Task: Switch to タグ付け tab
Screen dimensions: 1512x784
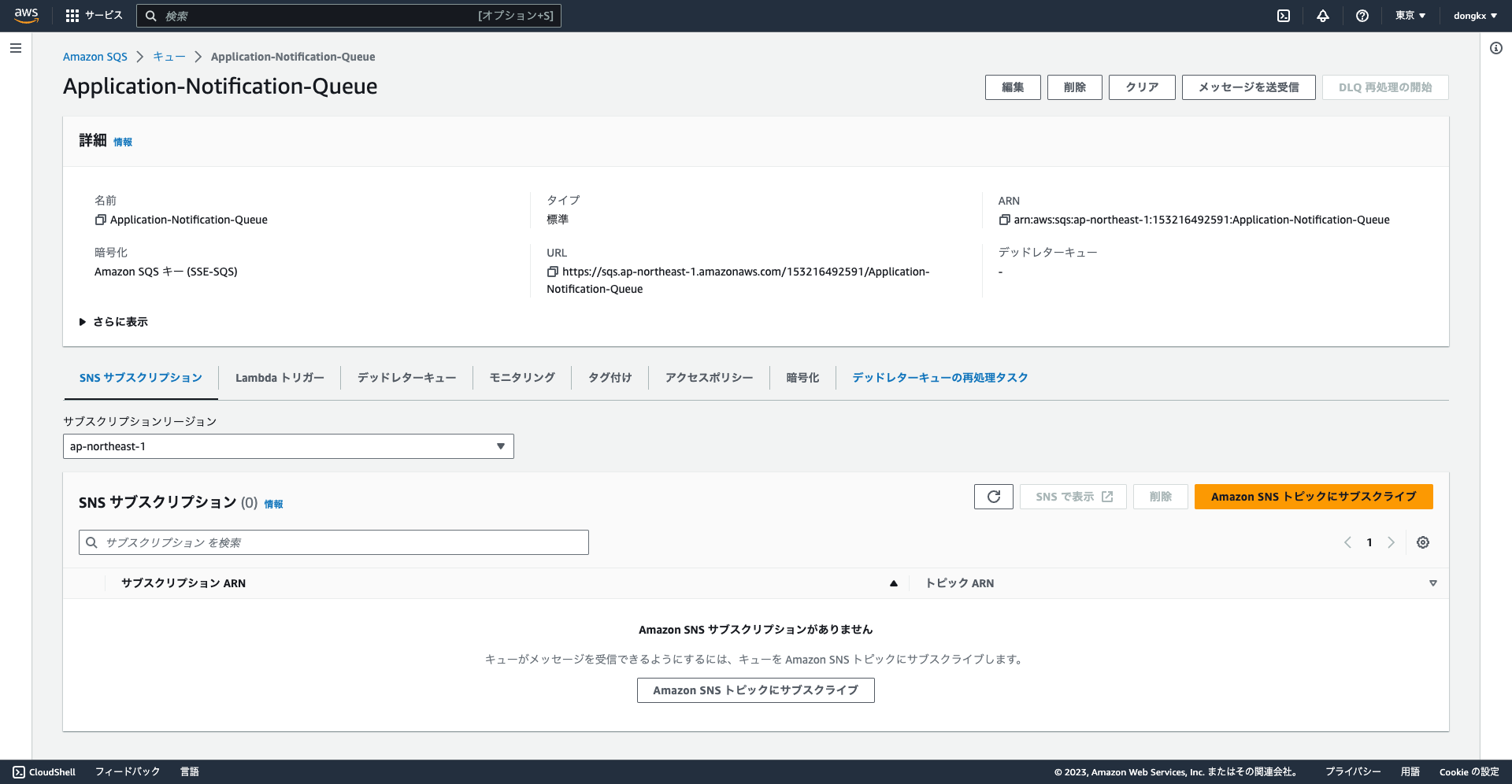Action: 610,378
